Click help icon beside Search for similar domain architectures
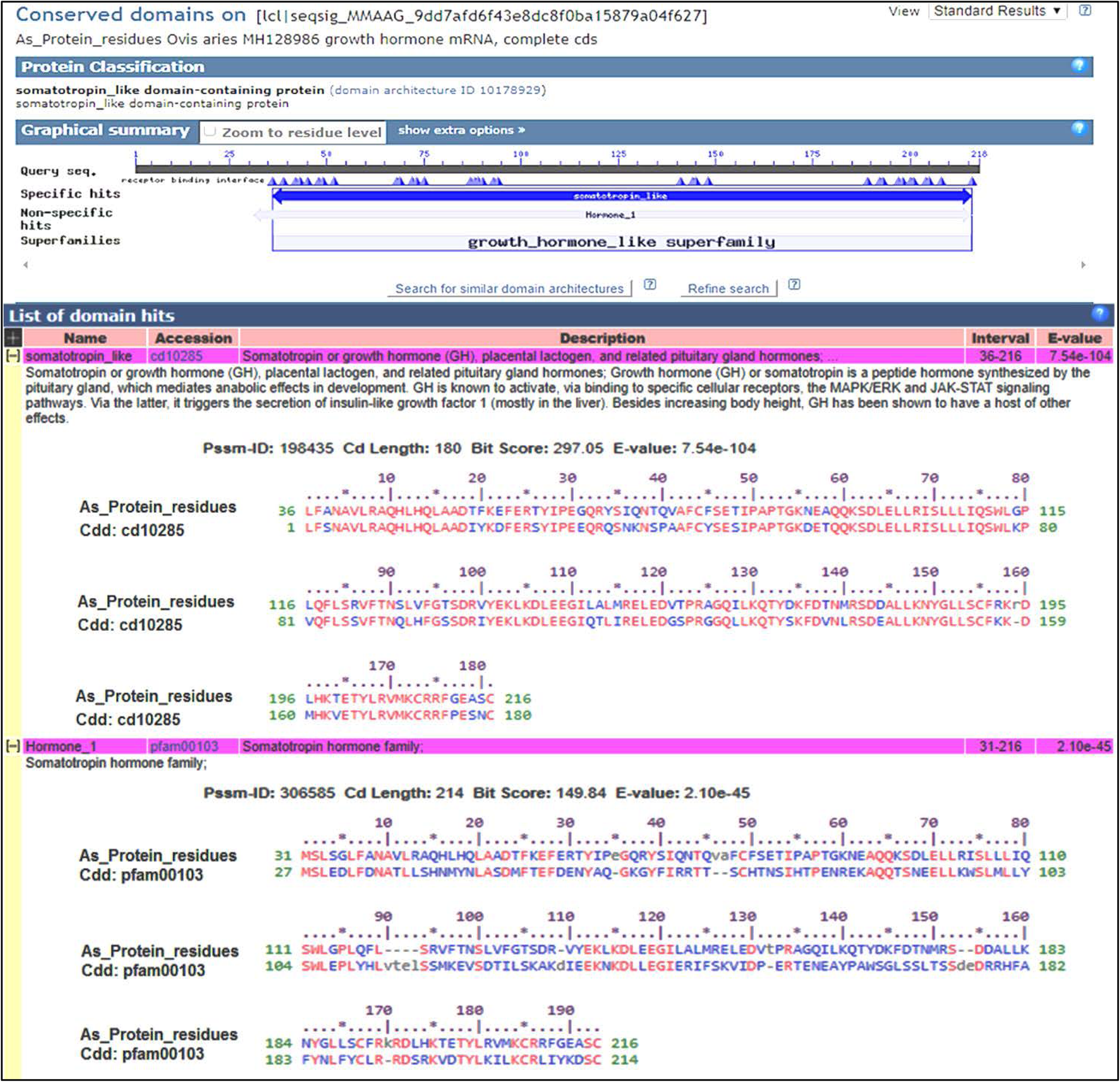Screen dimensions: 1120x1082 point(649,284)
